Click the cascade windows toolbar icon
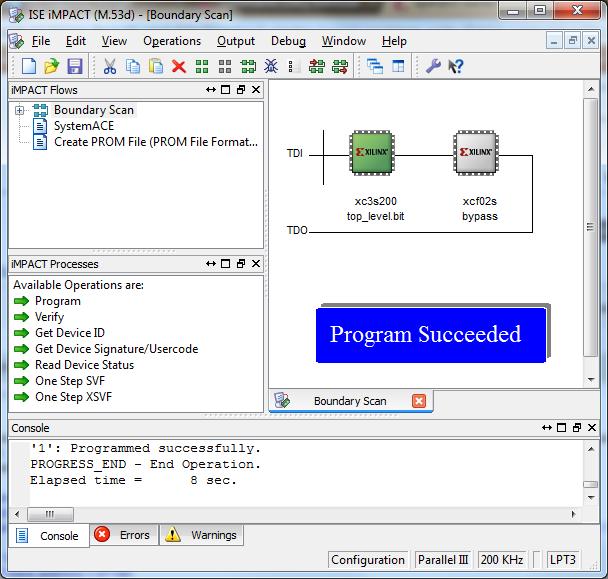 tap(375, 66)
